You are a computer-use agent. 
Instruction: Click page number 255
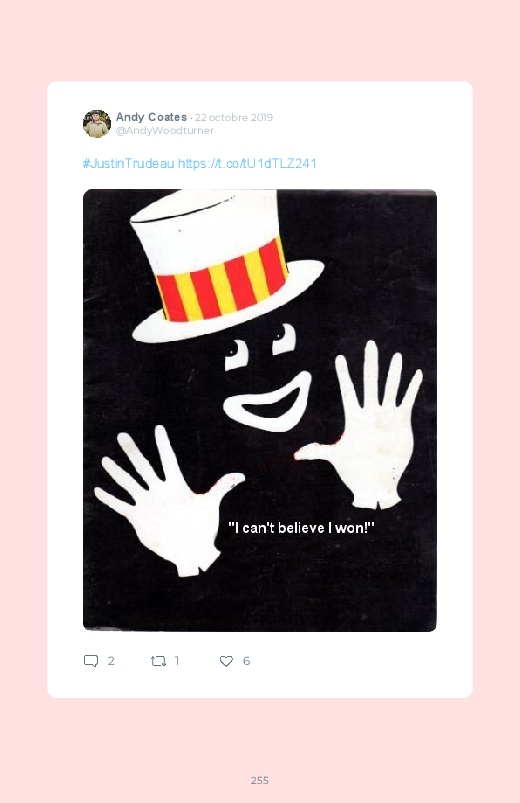coord(260,780)
